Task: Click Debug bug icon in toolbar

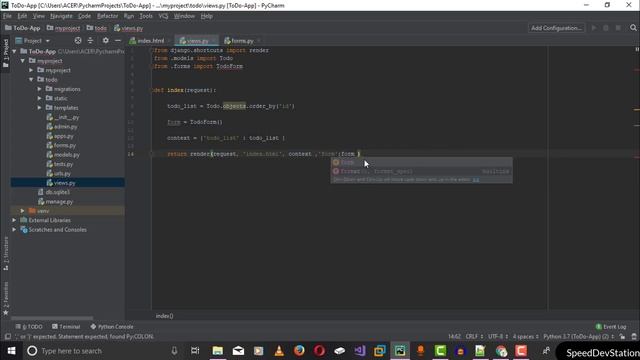Action: [x=606, y=28]
